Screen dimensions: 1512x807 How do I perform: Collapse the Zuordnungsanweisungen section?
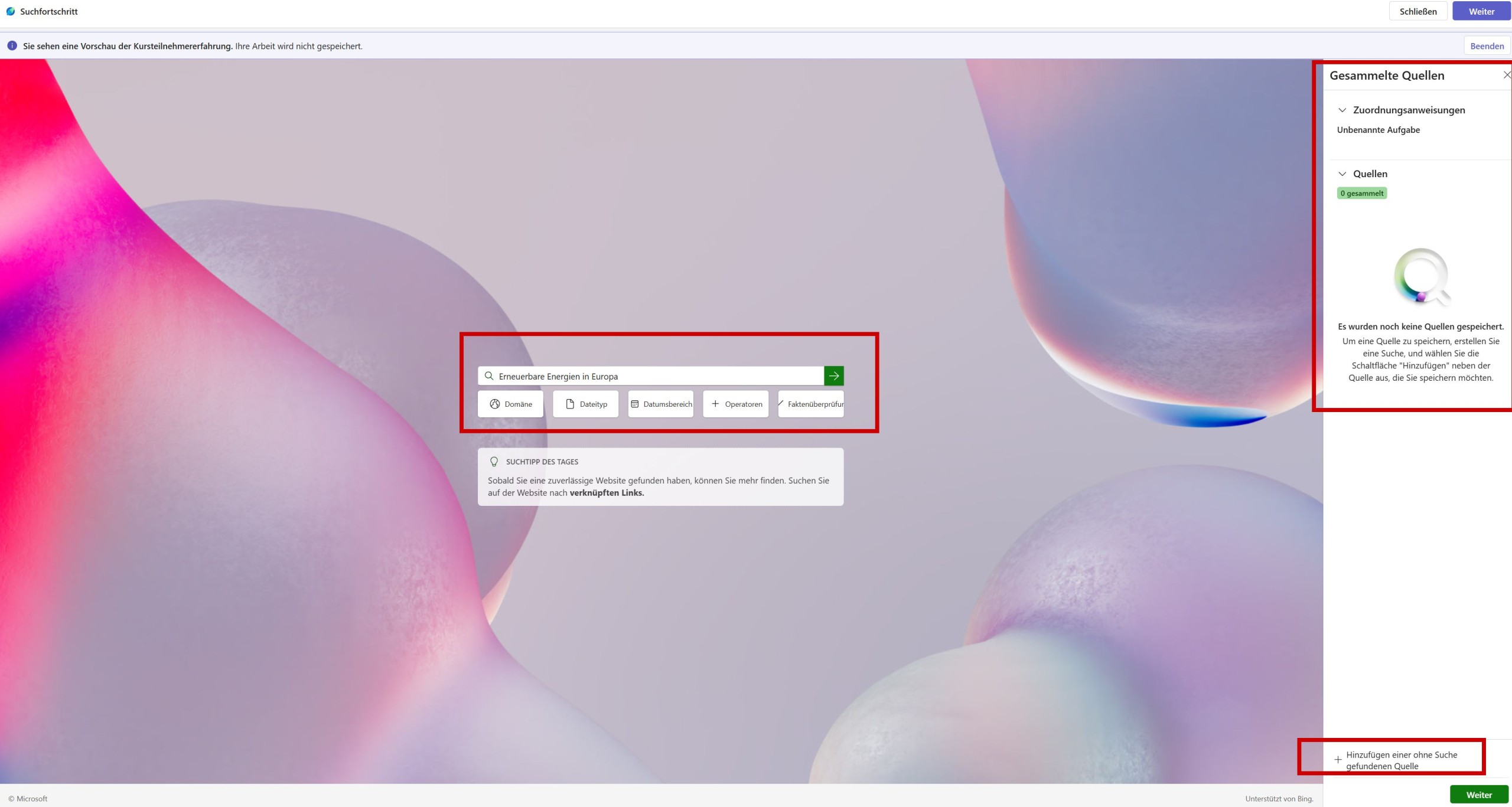click(x=1342, y=110)
